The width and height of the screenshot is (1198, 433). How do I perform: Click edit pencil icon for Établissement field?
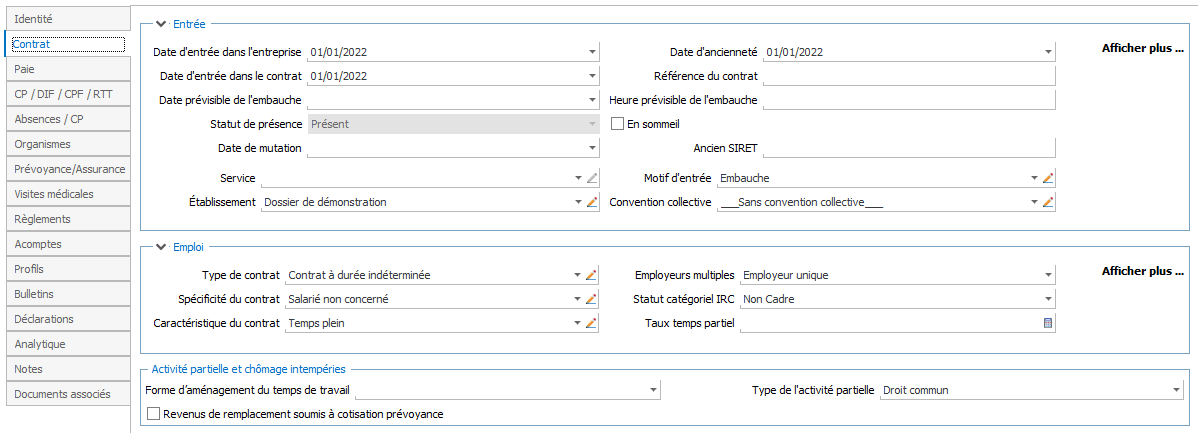(592, 202)
